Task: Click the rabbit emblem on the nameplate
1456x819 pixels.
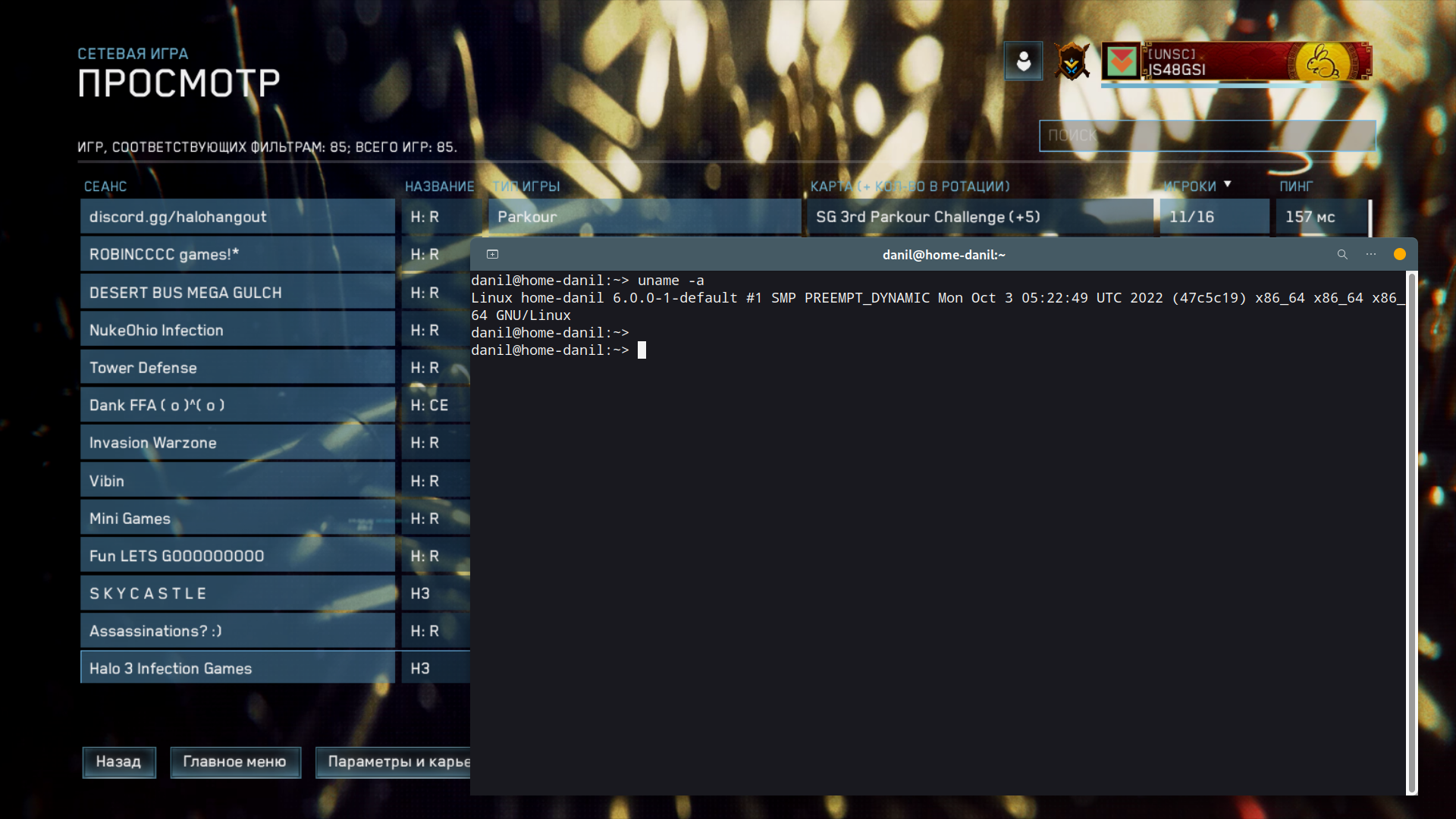Action: (1323, 61)
